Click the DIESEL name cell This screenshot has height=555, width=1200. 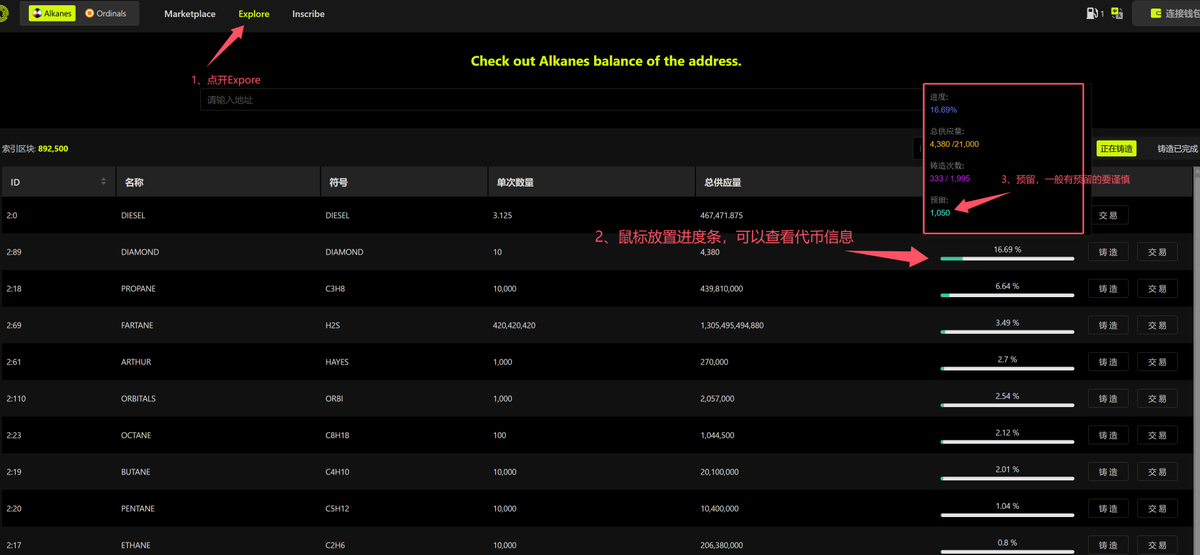coord(133,215)
